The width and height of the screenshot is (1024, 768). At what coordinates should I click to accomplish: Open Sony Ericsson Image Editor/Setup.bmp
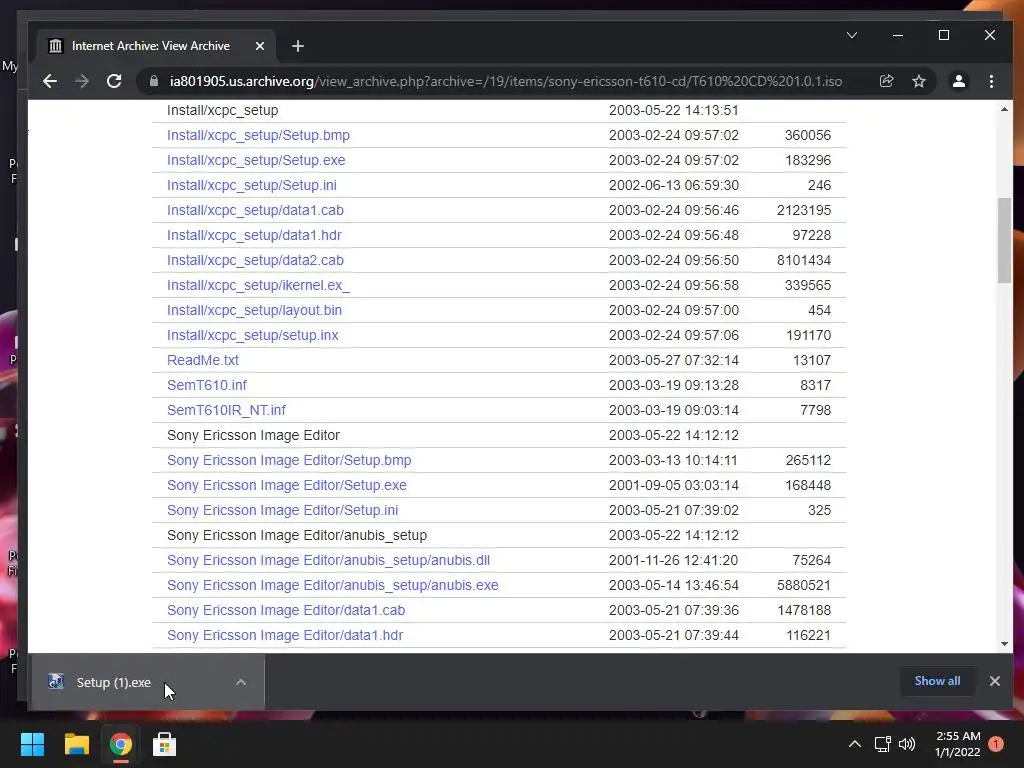(x=289, y=460)
